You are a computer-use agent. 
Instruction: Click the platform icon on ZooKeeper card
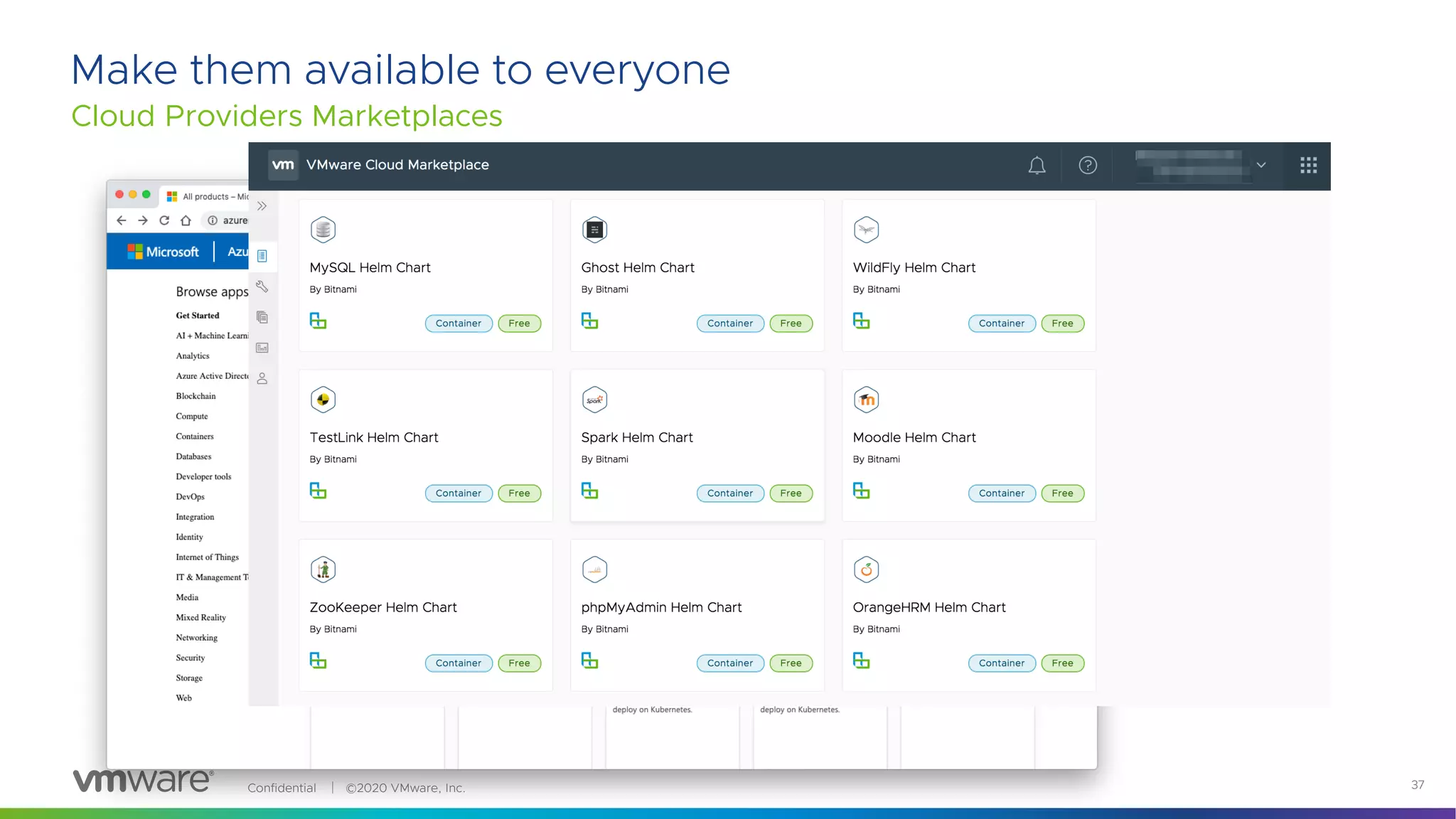[x=318, y=660]
